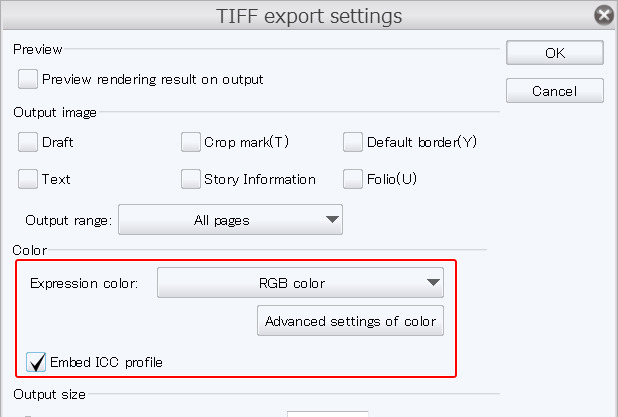Viewport: 618px width, 417px height.
Task: Expand the Expression color dropdown
Action: (300, 283)
